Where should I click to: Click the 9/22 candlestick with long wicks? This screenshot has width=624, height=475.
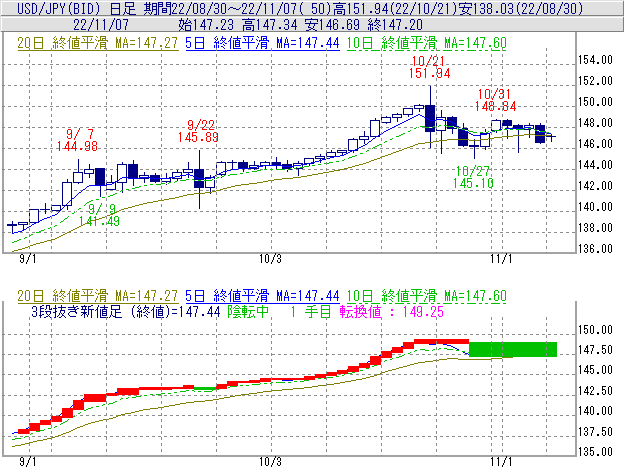[x=199, y=179]
